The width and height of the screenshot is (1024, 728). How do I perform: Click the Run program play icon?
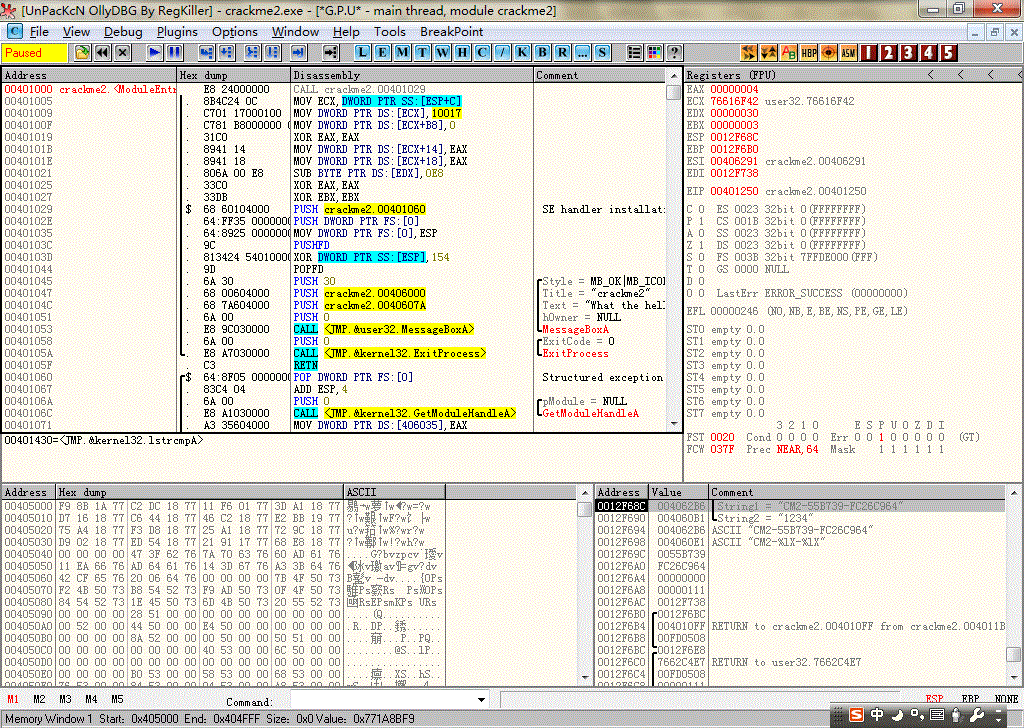[x=154, y=52]
